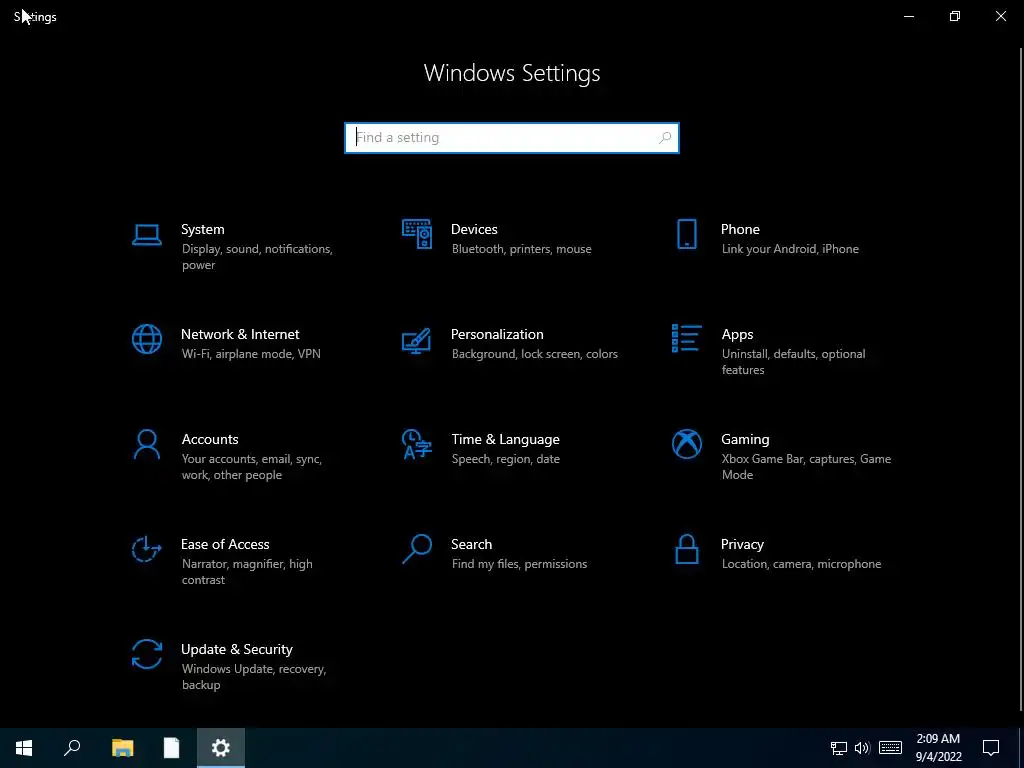1024x768 pixels.
Task: Open the Windows Start menu
Action: pos(24,748)
